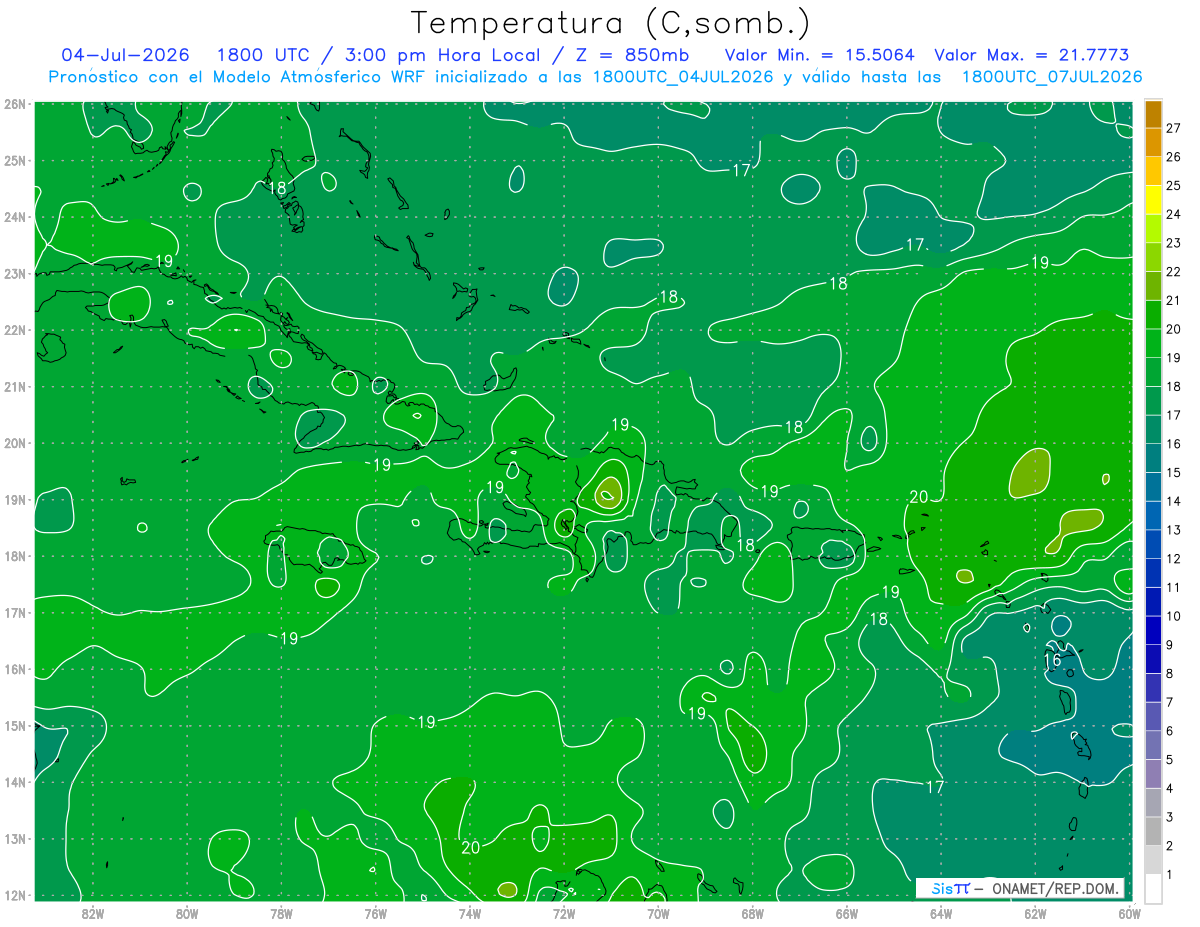Click the "19N" latitude axis label
The width and height of the screenshot is (1200, 927).
click(x=15, y=499)
